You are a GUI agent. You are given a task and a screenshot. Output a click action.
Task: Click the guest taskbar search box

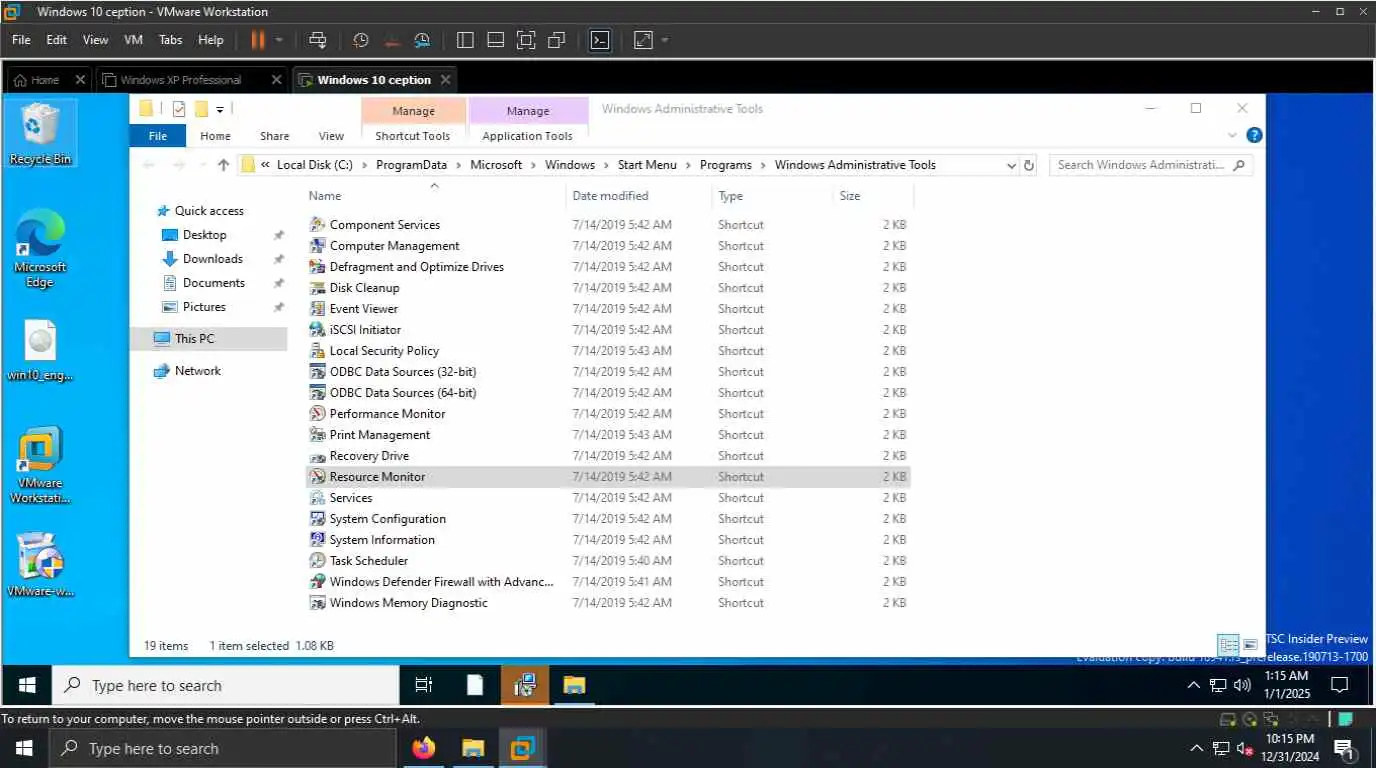pyautogui.click(x=226, y=685)
